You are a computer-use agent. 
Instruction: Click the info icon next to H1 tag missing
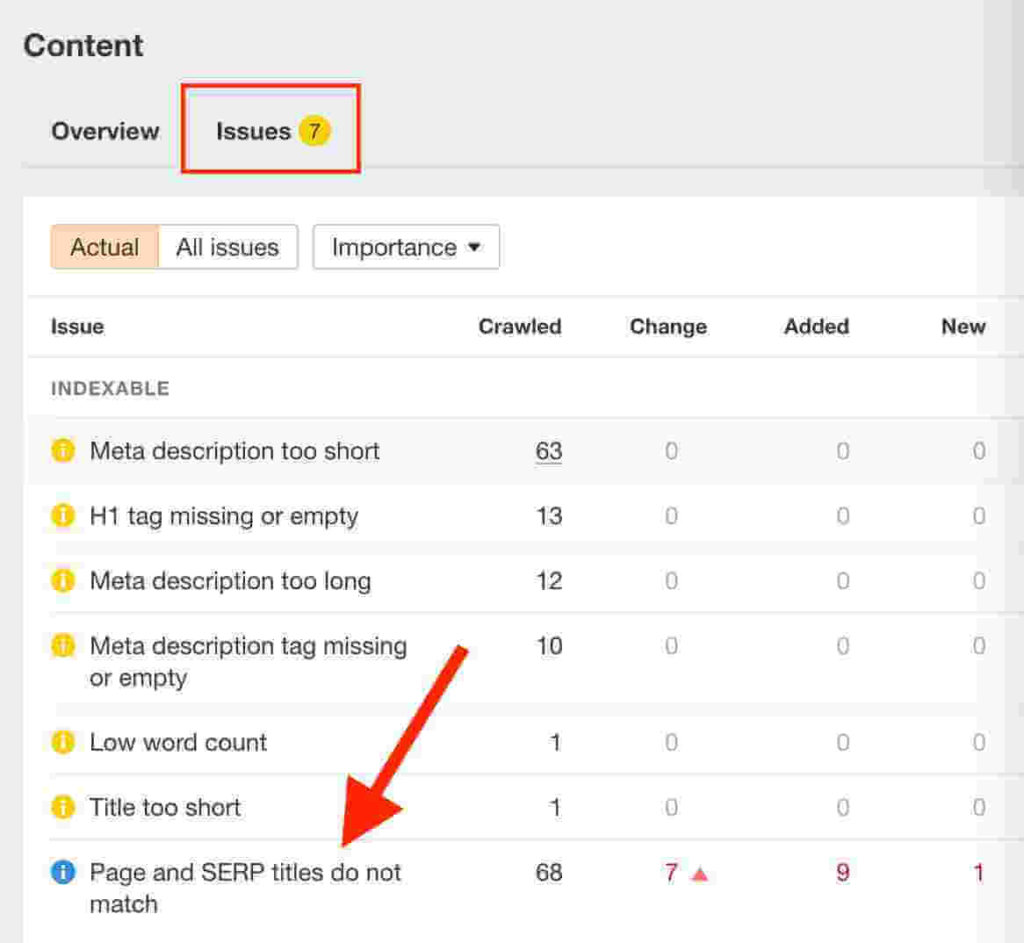pyautogui.click(x=61, y=516)
